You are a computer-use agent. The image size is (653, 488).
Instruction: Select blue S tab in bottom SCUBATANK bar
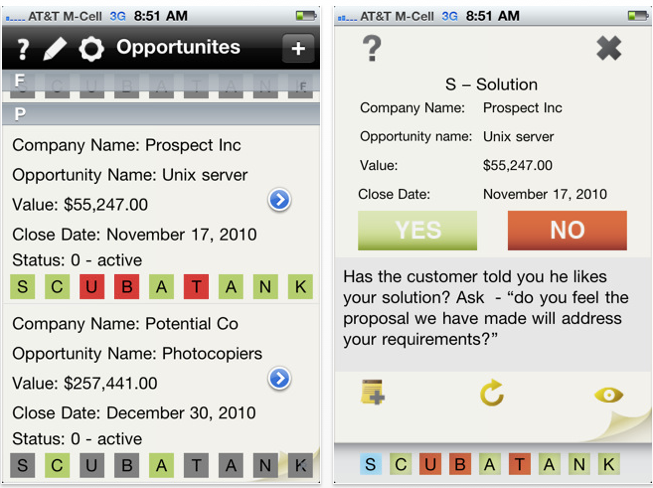point(370,464)
